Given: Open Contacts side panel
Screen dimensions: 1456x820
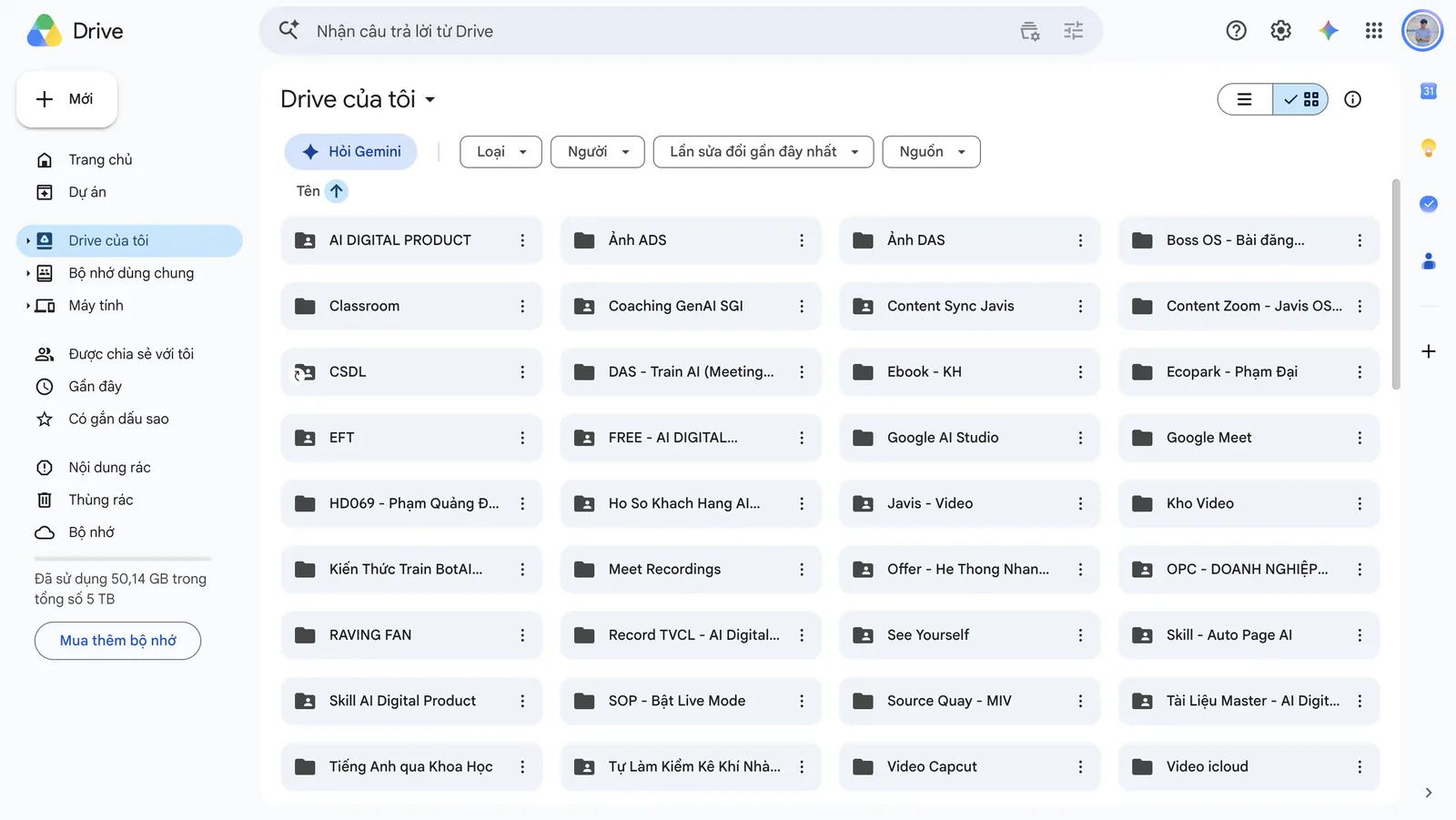Looking at the screenshot, I should pos(1429,261).
